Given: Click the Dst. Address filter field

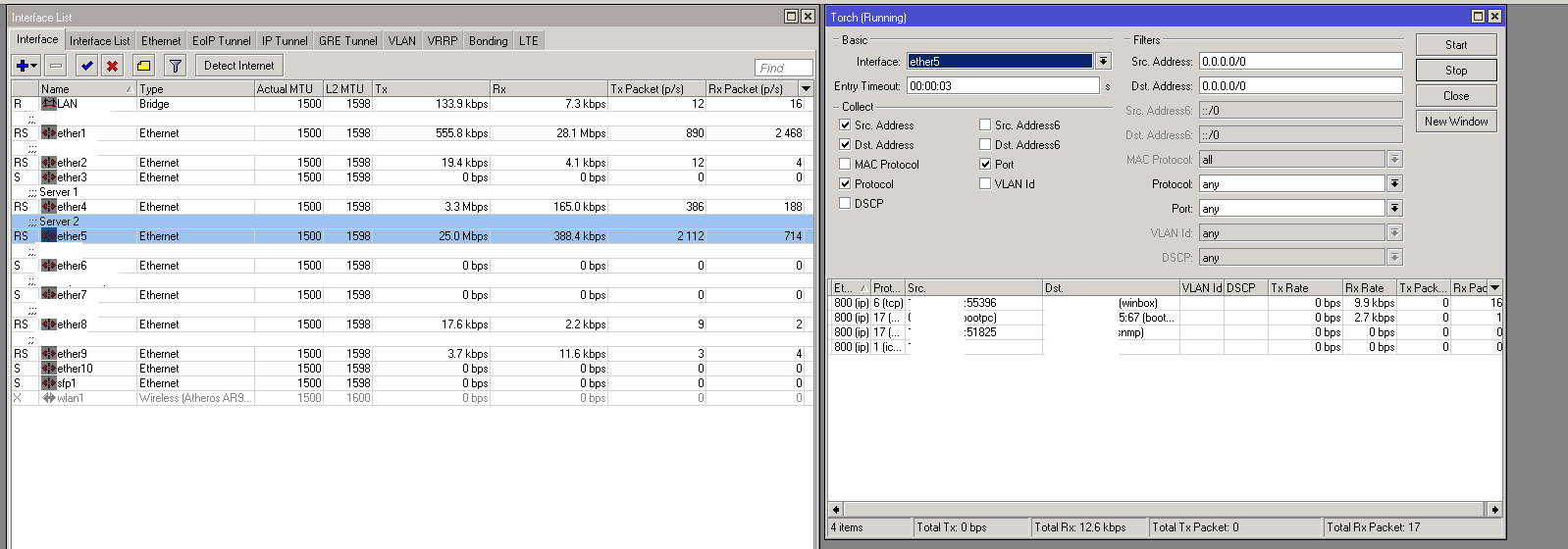Looking at the screenshot, I should pos(1300,86).
